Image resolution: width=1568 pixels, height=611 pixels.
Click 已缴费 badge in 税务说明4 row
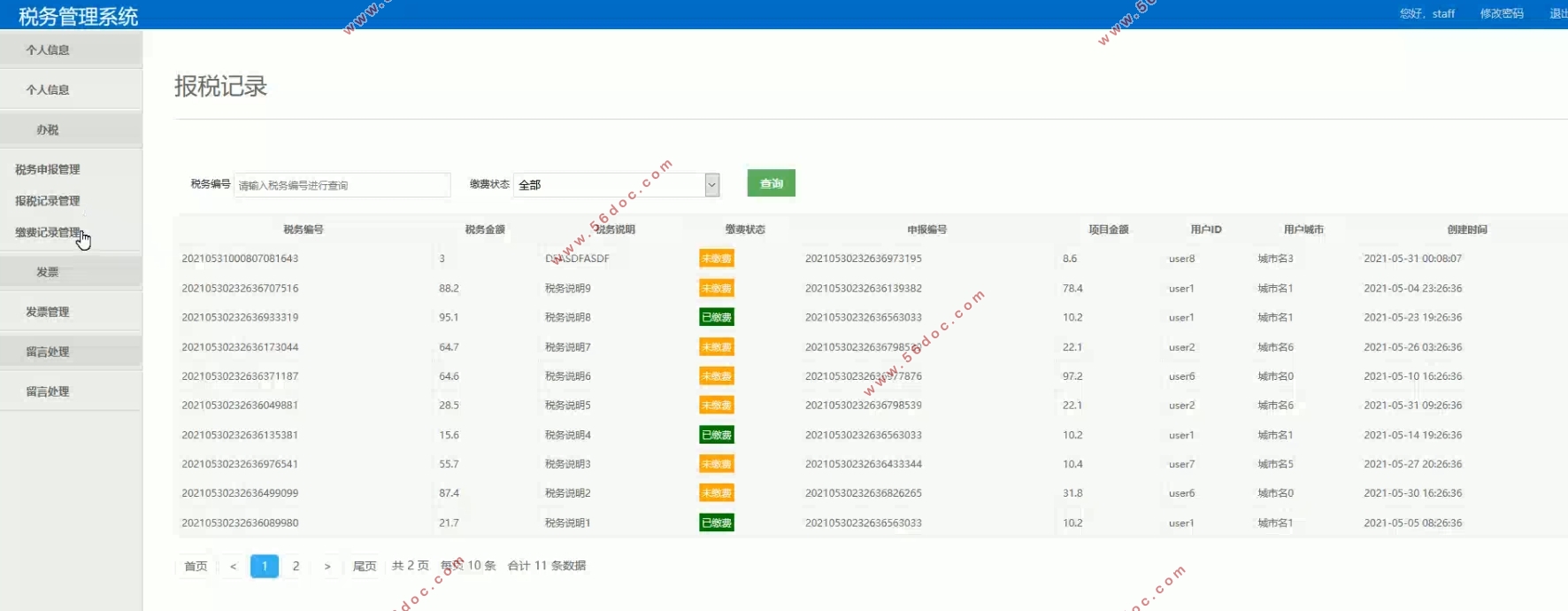pos(717,435)
